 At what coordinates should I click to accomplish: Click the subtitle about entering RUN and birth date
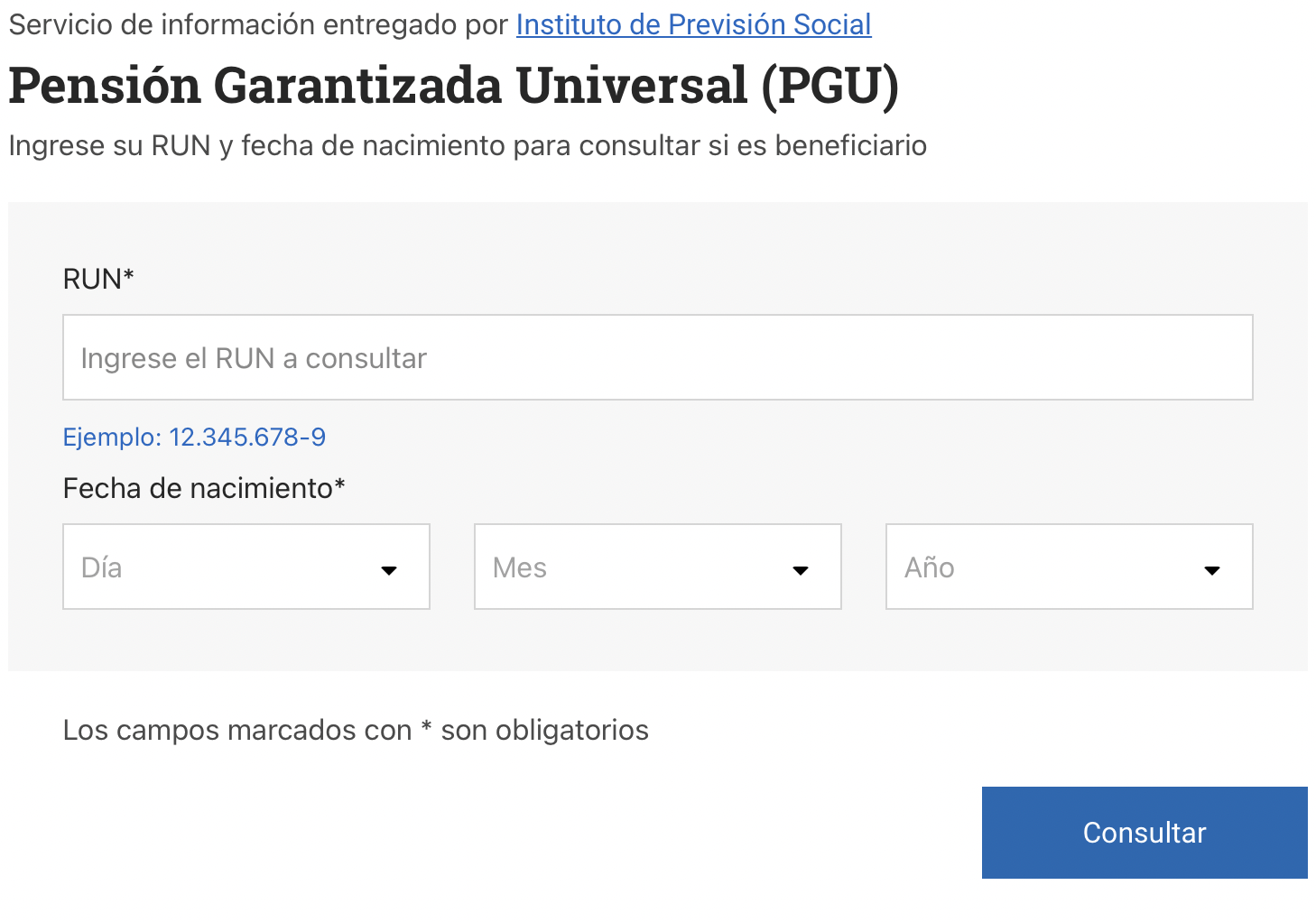point(468,145)
